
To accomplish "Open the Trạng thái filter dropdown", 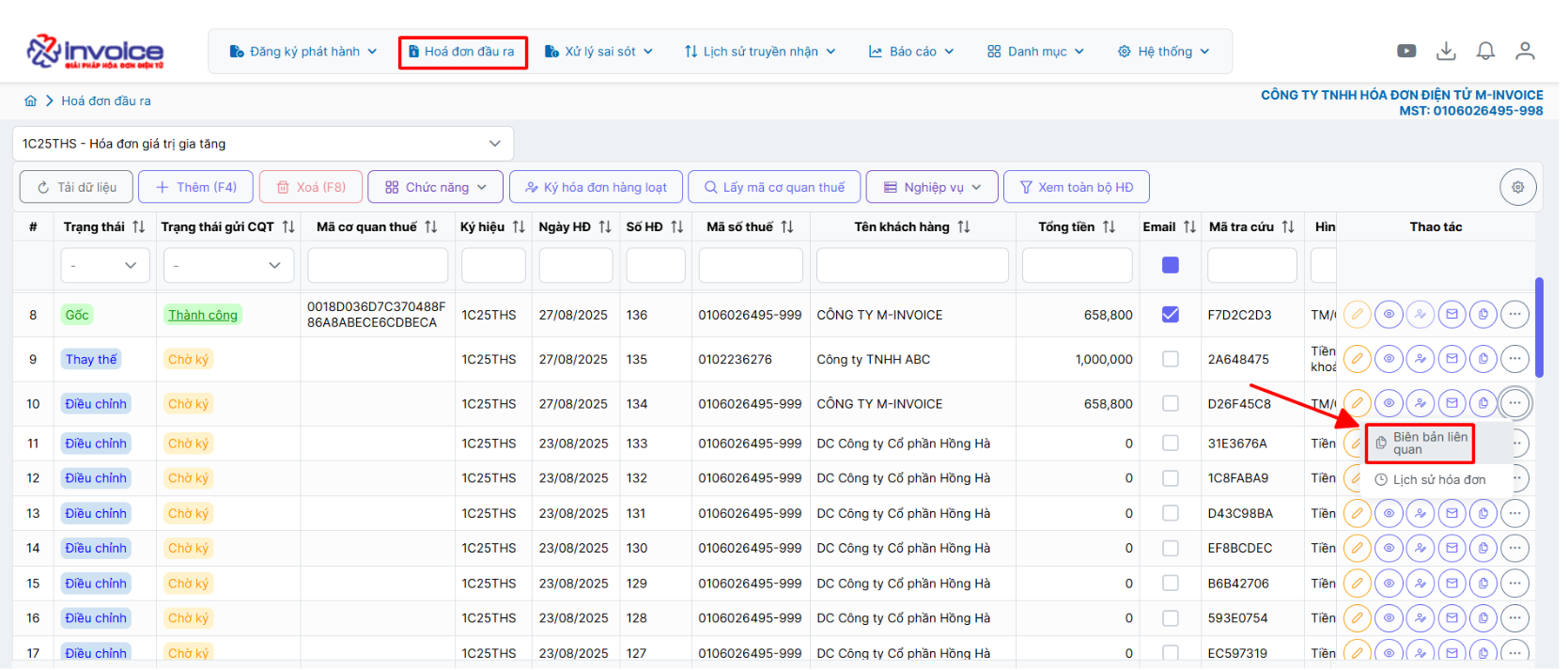I will click(103, 266).
